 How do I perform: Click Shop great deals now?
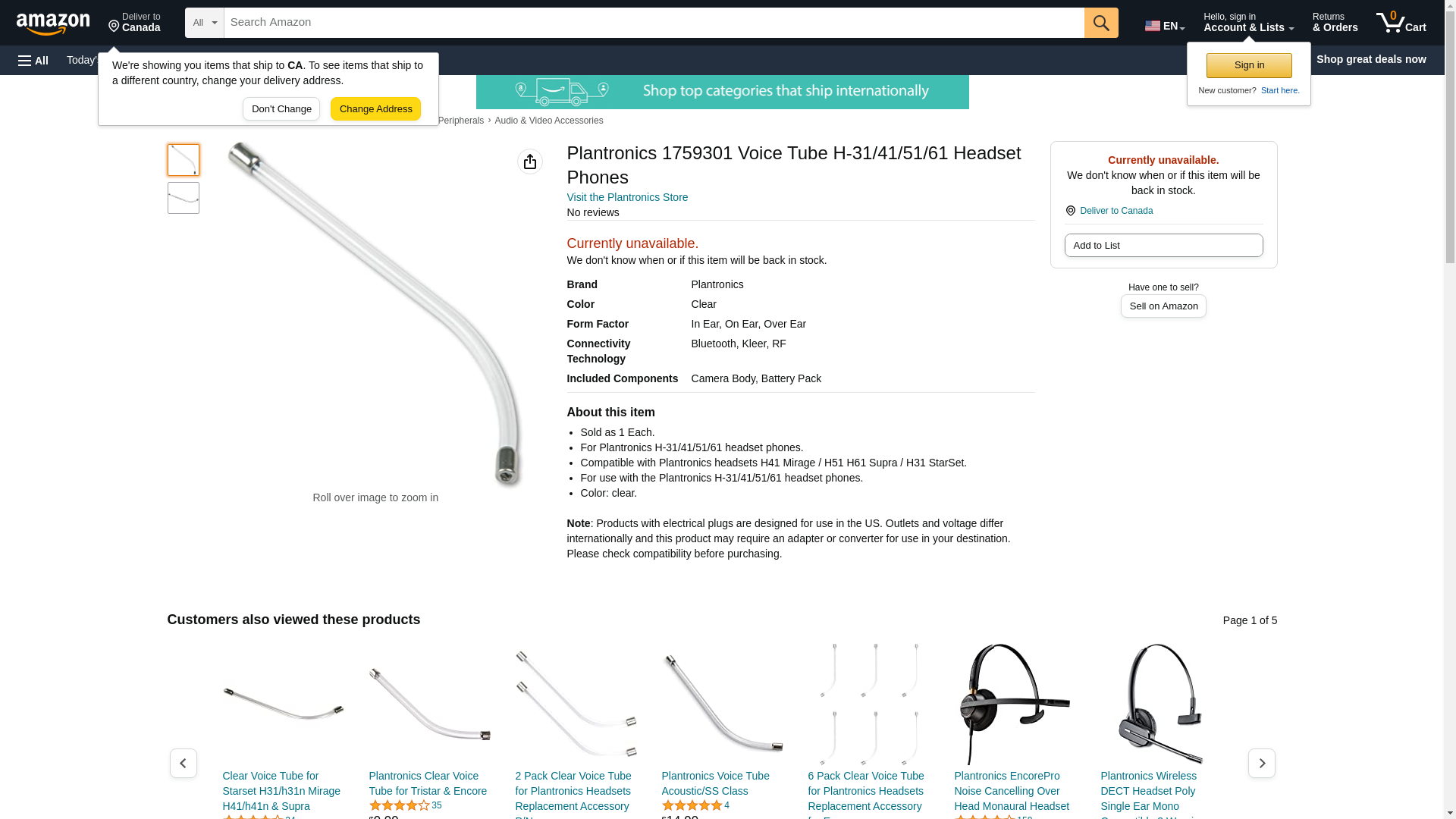pos(1371,59)
